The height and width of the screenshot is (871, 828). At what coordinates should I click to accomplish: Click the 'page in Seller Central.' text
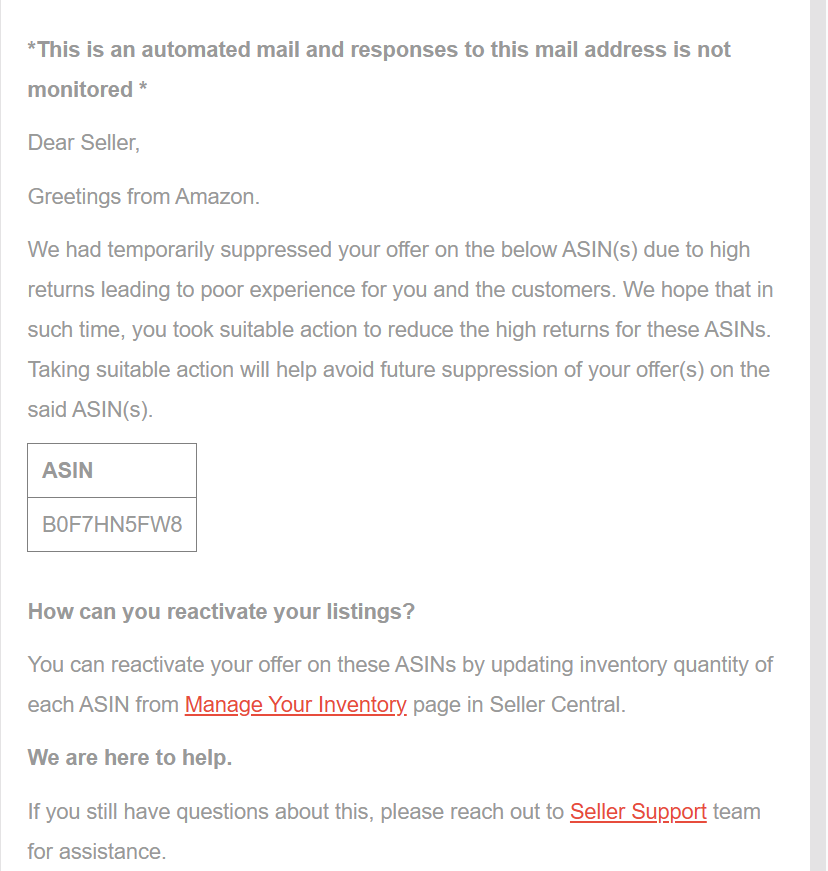pos(519,704)
